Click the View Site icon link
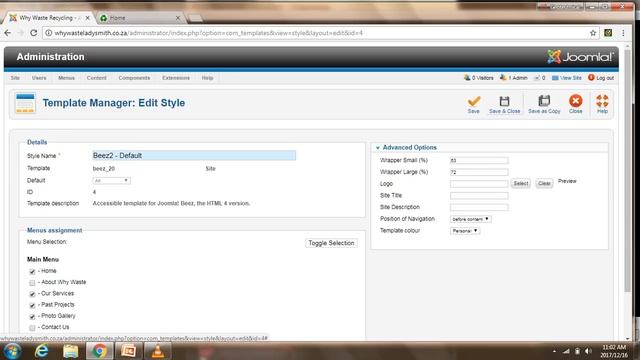The height and width of the screenshot is (360, 640). pyautogui.click(x=567, y=78)
